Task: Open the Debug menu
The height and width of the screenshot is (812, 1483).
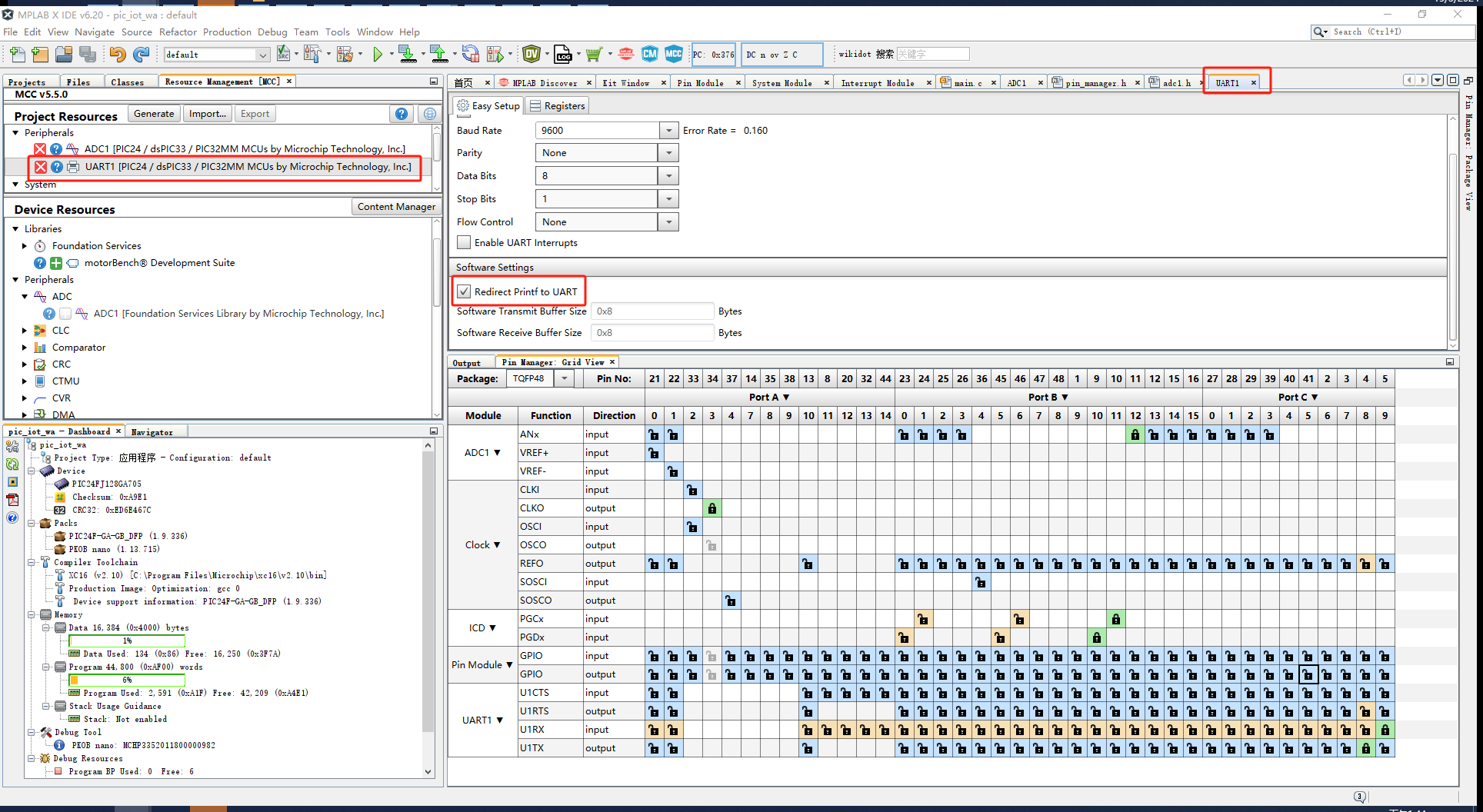Action: (x=272, y=32)
